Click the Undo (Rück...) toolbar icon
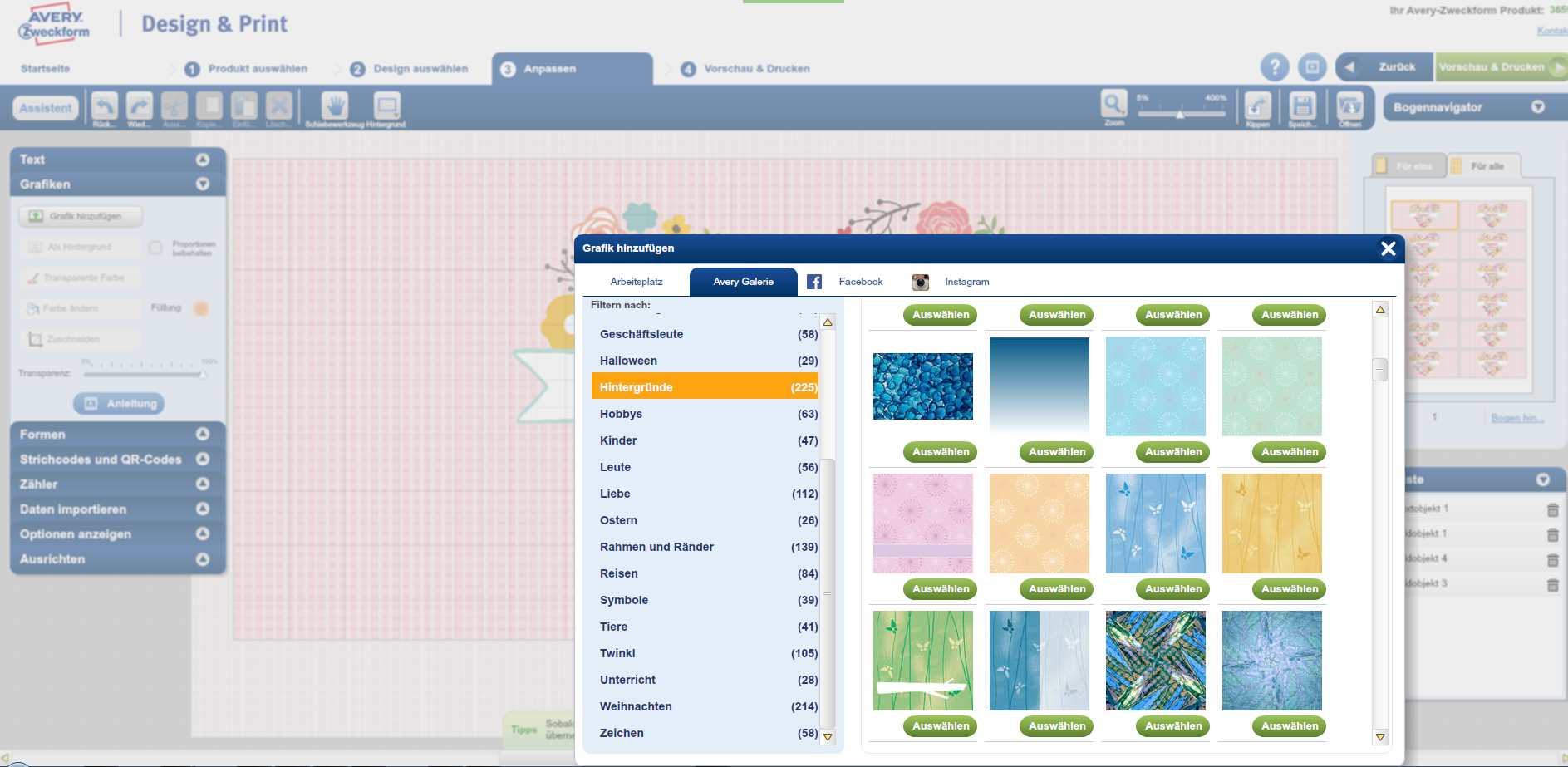This screenshot has width=1568, height=767. click(x=104, y=106)
